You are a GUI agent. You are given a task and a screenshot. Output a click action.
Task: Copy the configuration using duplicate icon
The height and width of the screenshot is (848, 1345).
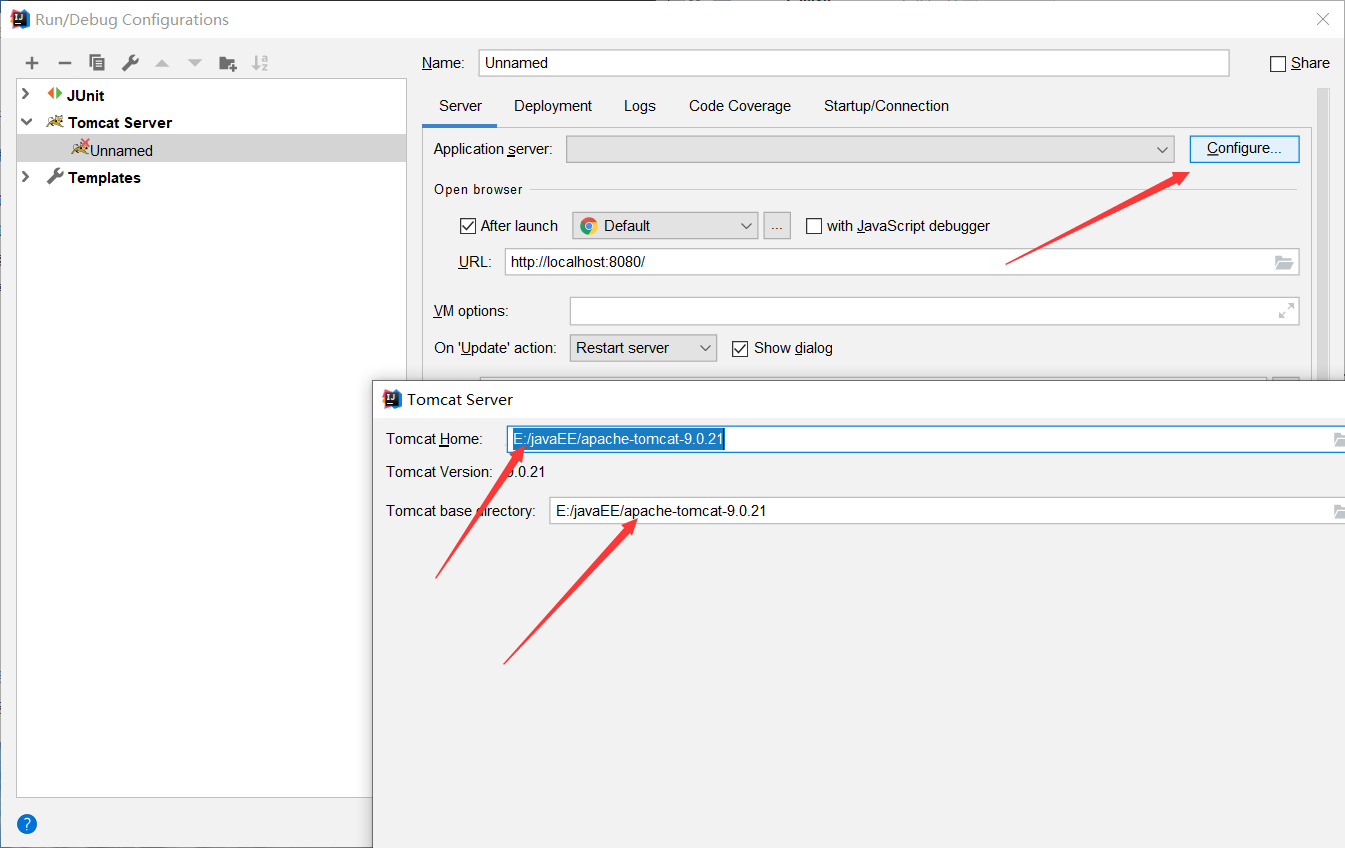(97, 63)
